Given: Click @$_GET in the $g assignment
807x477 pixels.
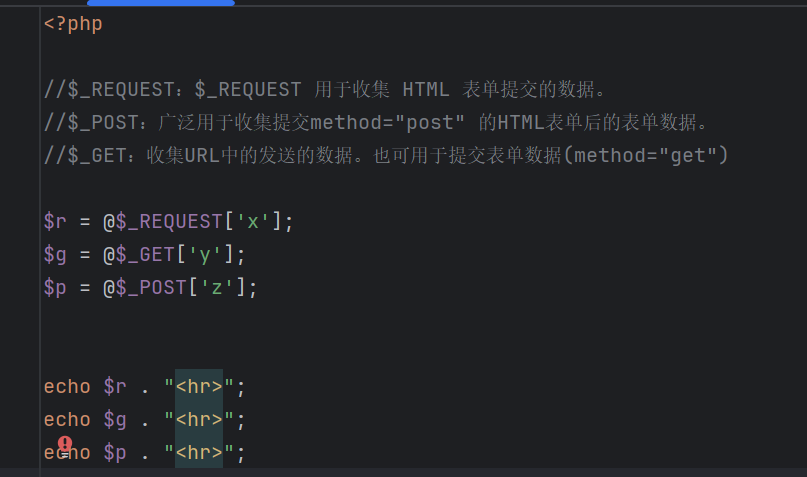Looking at the screenshot, I should 139,255.
